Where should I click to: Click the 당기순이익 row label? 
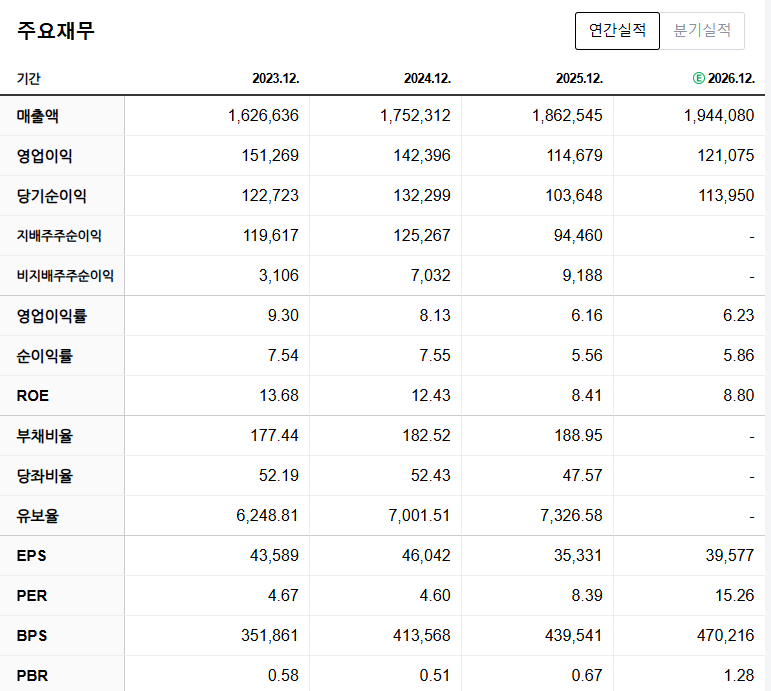tap(52, 196)
